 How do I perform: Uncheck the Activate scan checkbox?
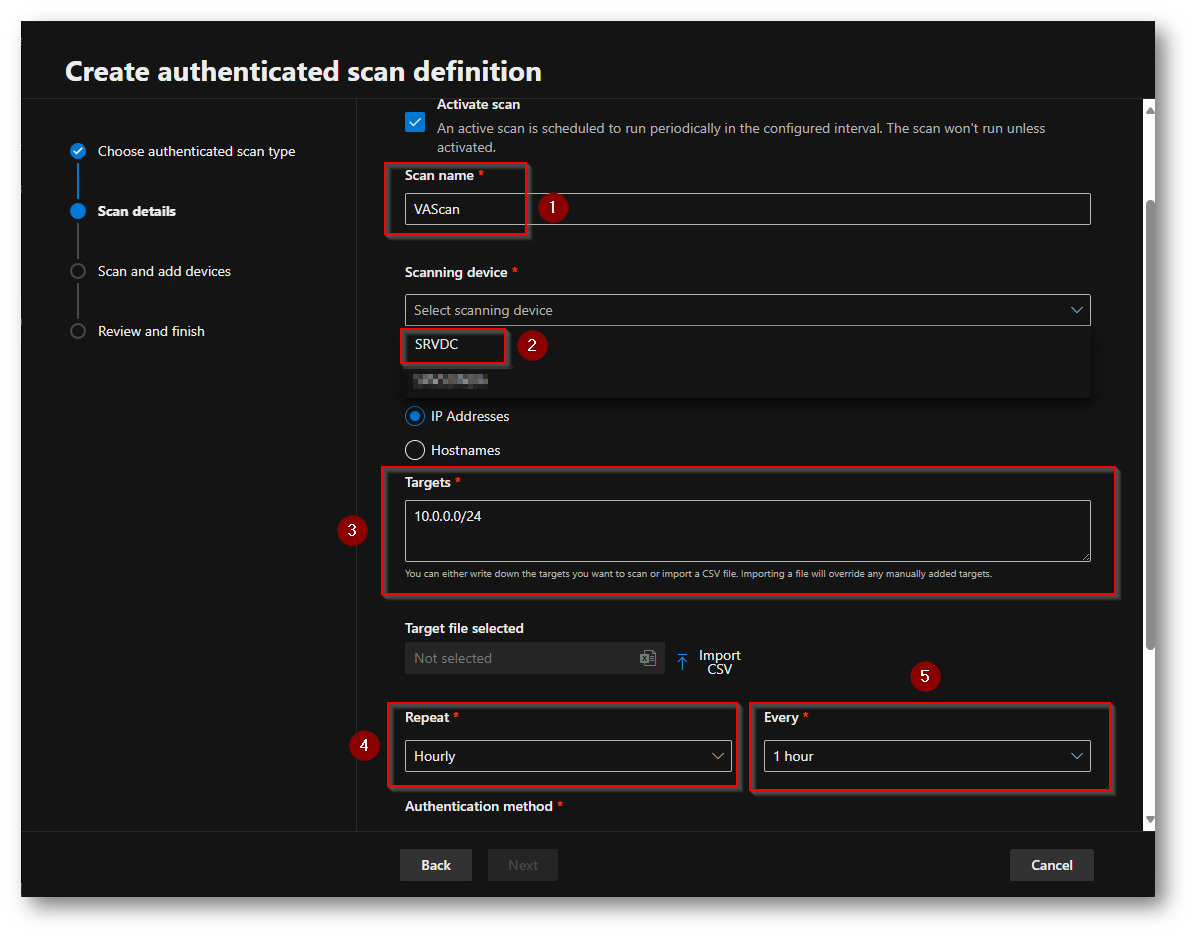[415, 122]
